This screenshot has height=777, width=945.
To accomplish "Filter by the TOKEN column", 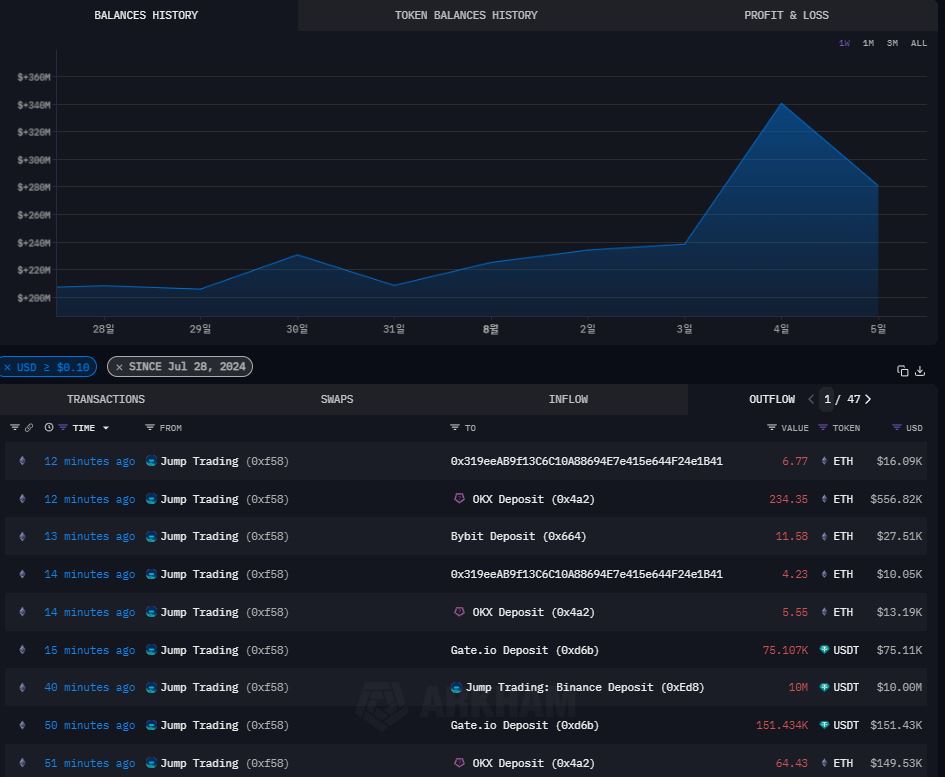I will click(x=823, y=427).
